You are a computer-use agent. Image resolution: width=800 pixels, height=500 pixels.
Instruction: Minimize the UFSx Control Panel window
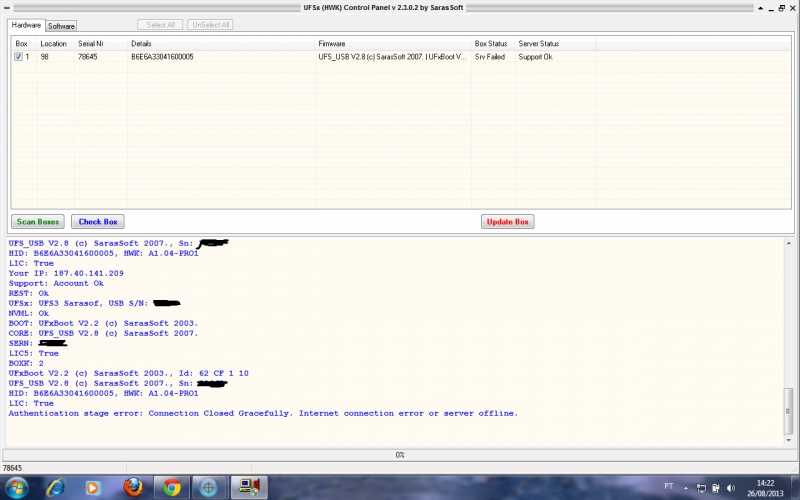(x=771, y=8)
